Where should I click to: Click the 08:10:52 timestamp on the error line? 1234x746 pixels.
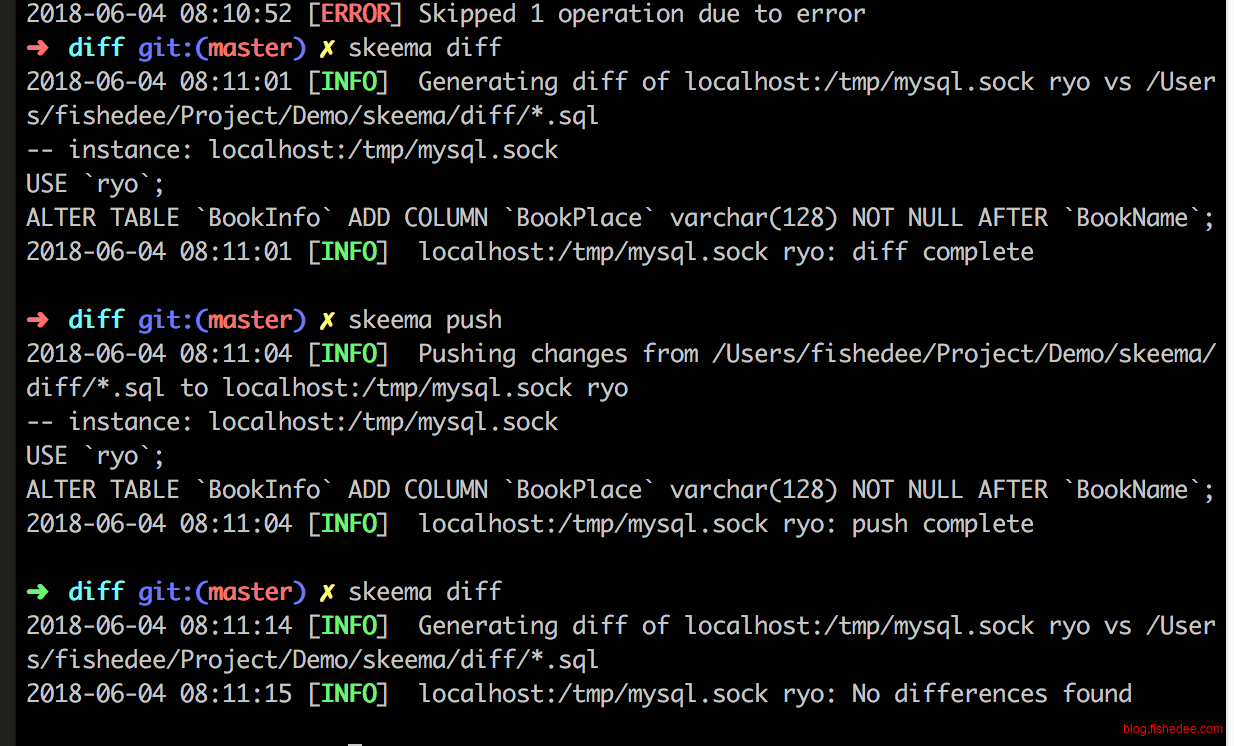click(x=236, y=14)
